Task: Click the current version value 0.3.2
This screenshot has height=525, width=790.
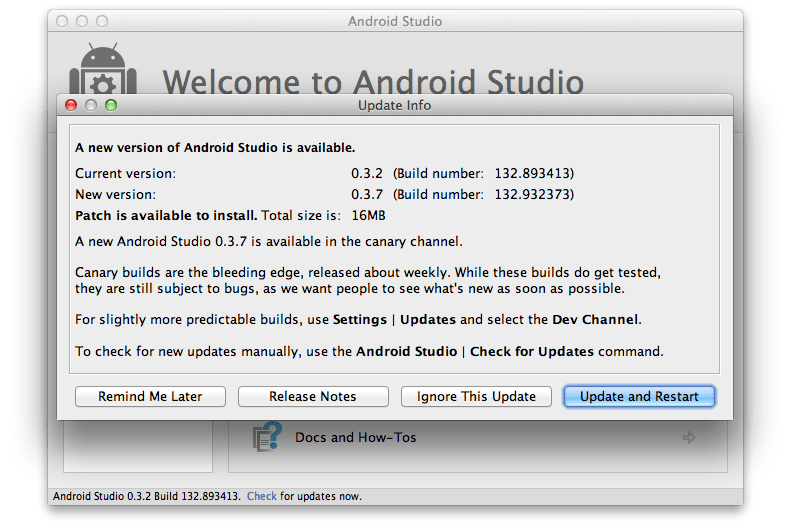Action: (367, 173)
